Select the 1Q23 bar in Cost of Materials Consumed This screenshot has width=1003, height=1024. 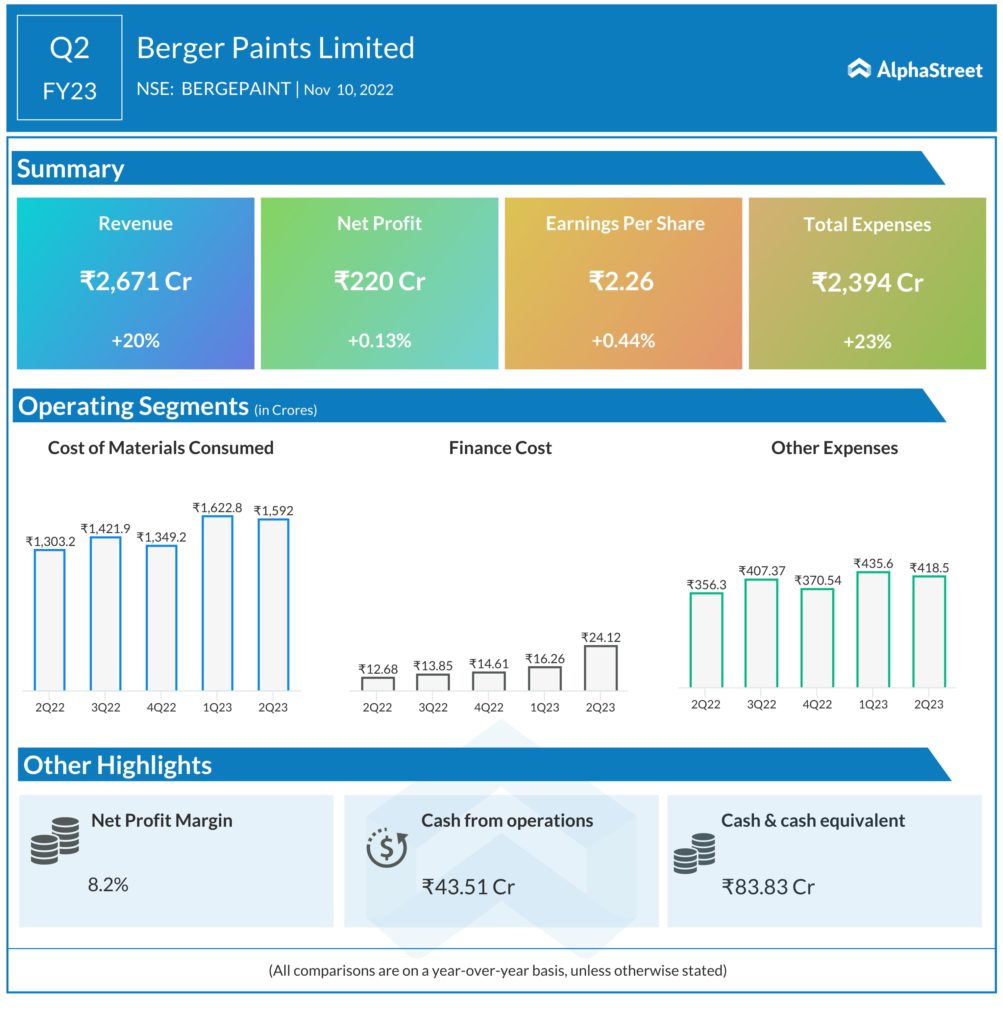click(x=217, y=603)
